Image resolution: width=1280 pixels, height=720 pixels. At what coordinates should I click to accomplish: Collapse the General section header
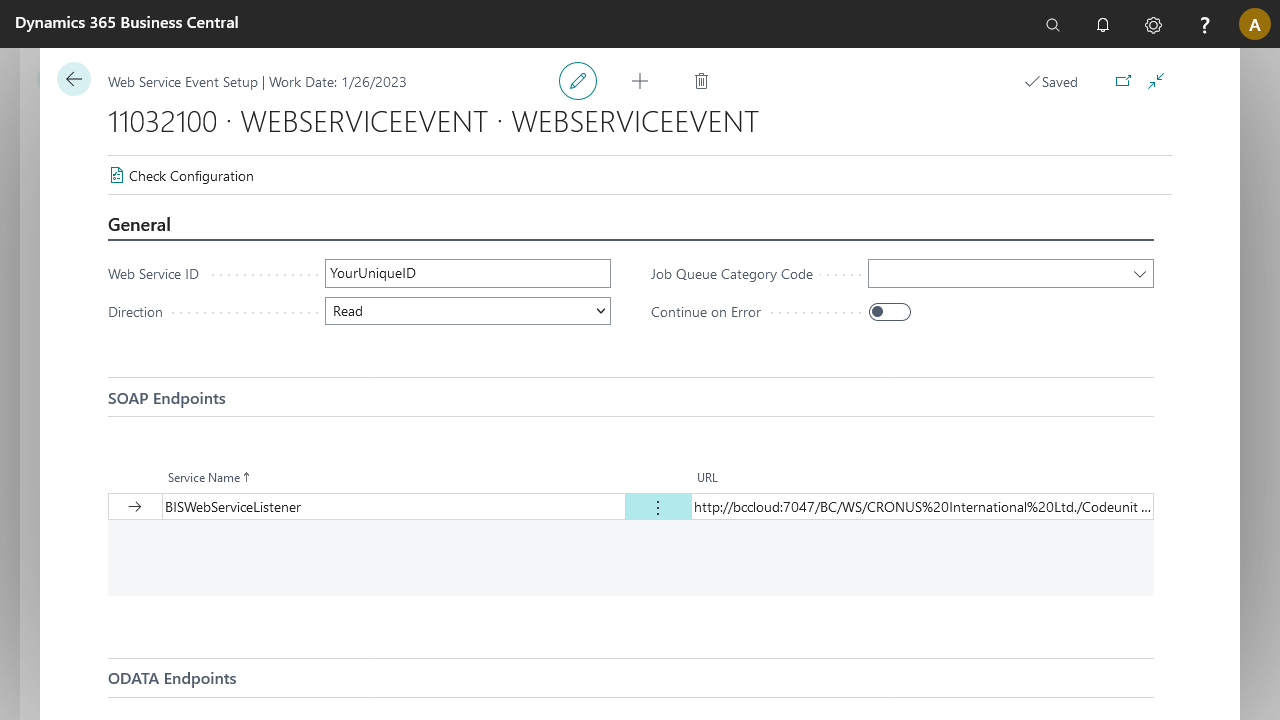coord(139,225)
